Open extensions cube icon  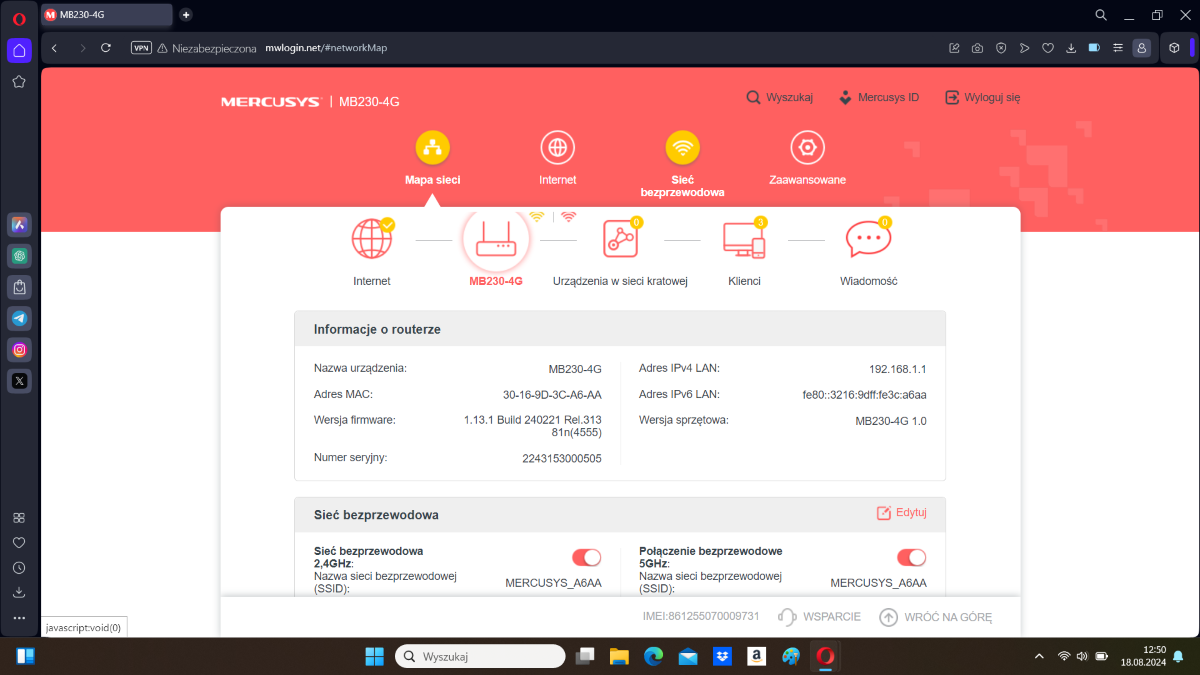point(1175,48)
